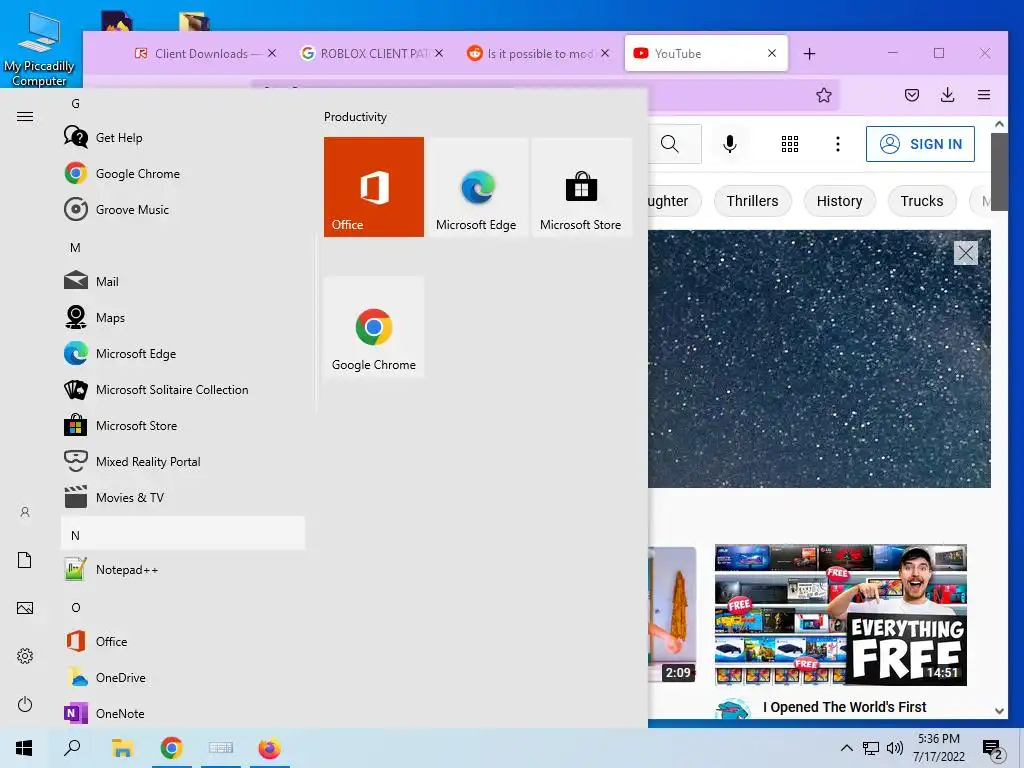Click the Productivity group title
The image size is (1024, 768).
tap(355, 117)
